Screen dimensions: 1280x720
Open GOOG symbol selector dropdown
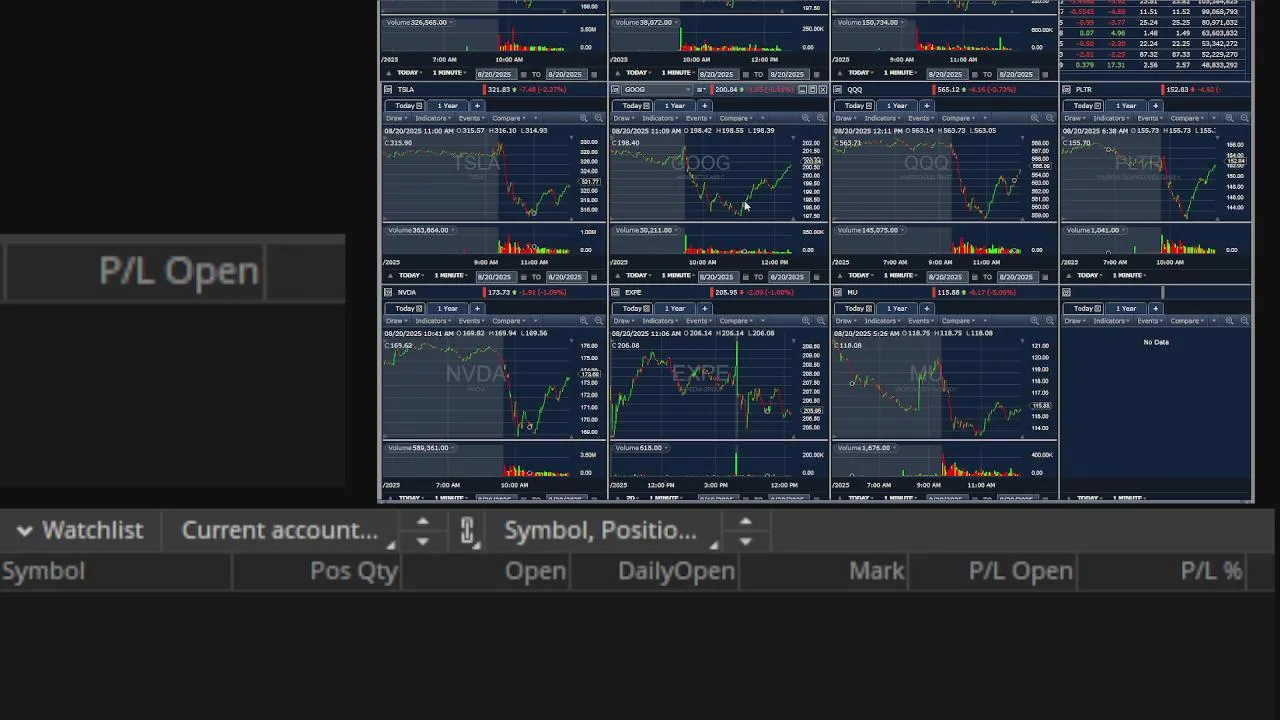tap(656, 89)
